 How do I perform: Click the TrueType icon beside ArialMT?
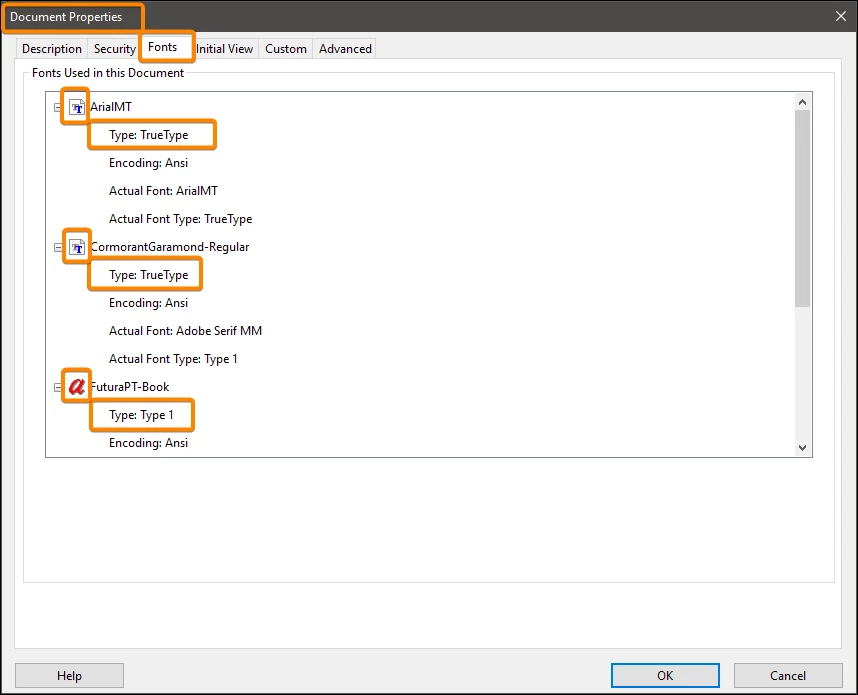(77, 107)
